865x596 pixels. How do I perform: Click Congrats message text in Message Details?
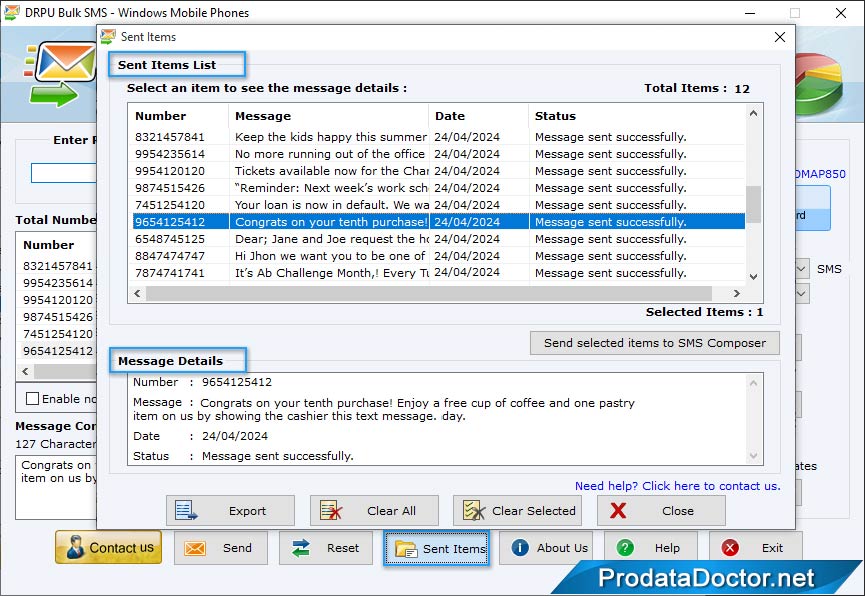point(384,409)
